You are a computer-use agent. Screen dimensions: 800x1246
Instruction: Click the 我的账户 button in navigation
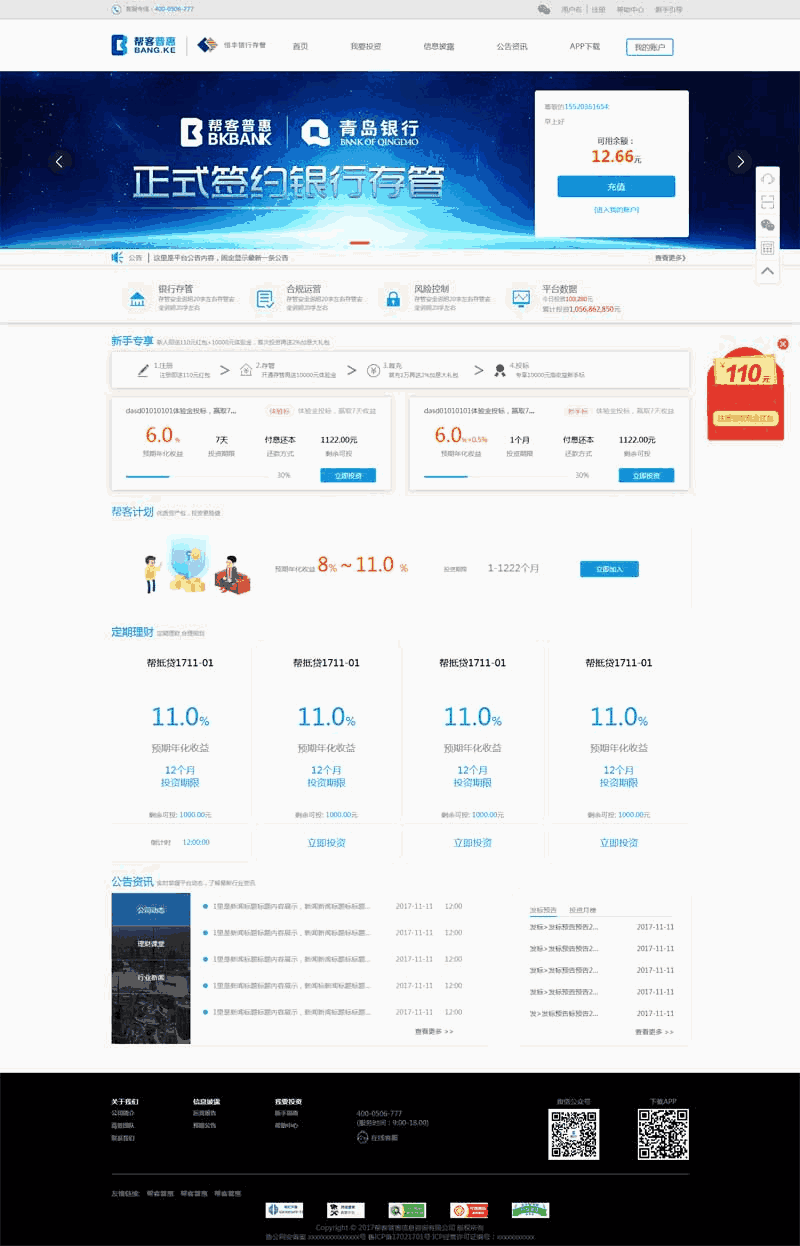coord(650,47)
